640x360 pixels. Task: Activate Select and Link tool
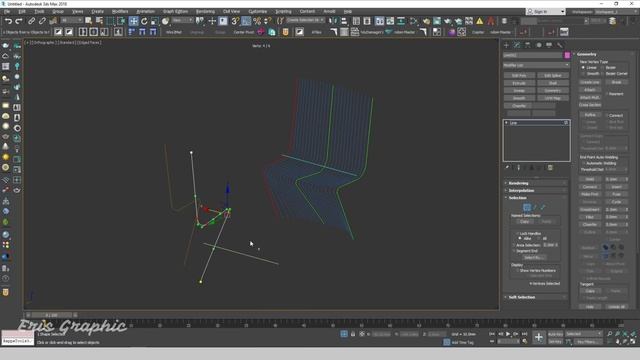point(31,21)
